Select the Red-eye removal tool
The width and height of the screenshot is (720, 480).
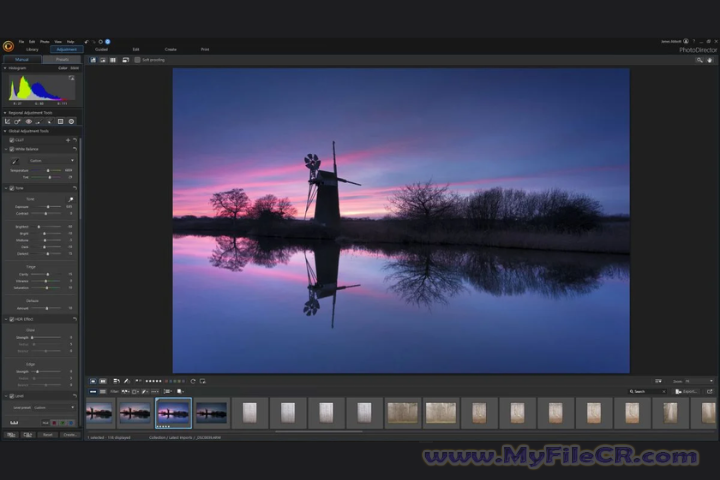pos(28,122)
